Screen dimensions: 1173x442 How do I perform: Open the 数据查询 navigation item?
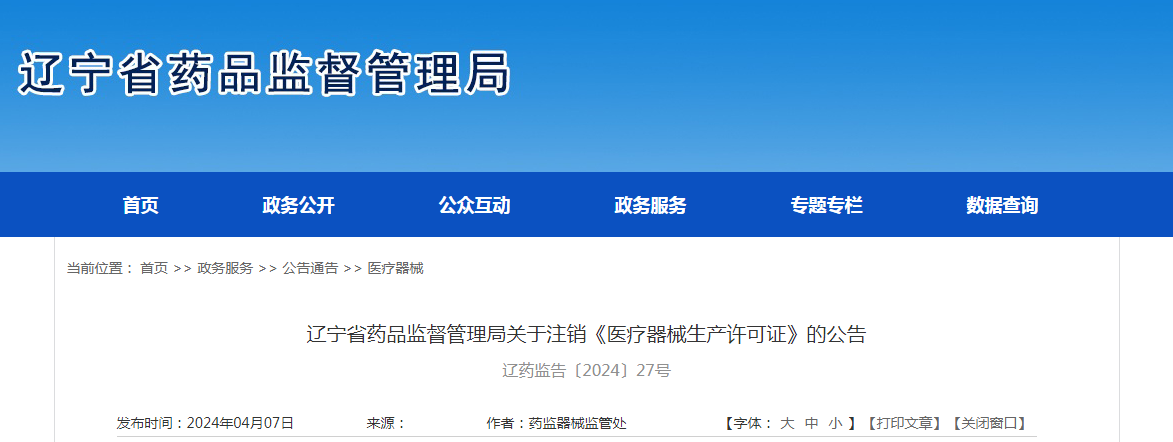tap(1002, 205)
